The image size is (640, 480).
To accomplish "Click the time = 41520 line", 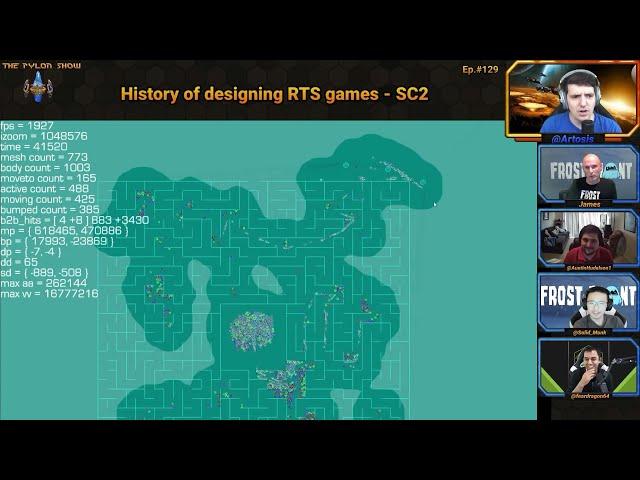I will coord(34,147).
